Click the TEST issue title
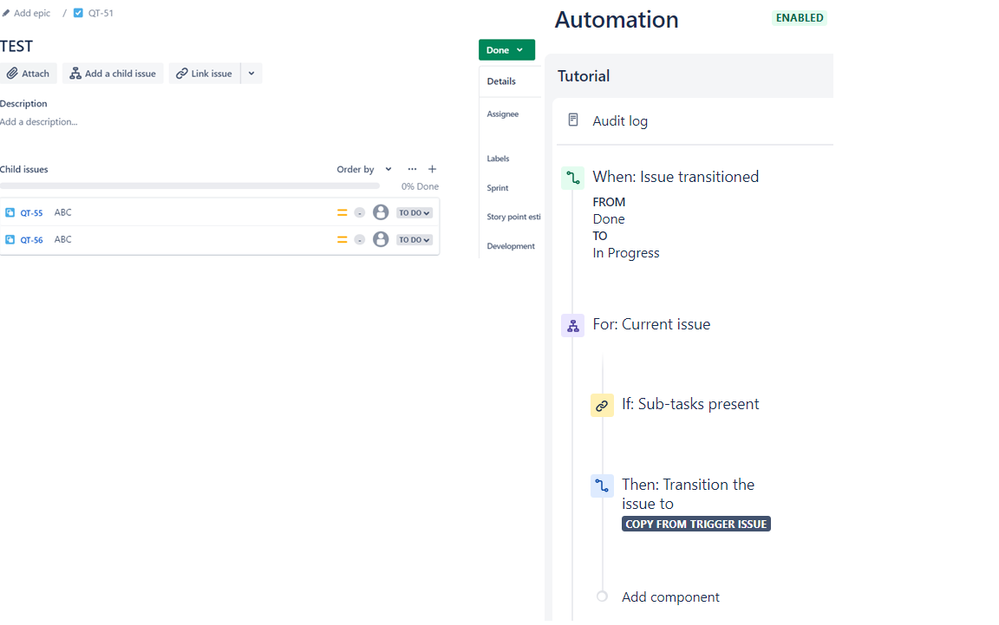999x625 pixels. (17, 47)
